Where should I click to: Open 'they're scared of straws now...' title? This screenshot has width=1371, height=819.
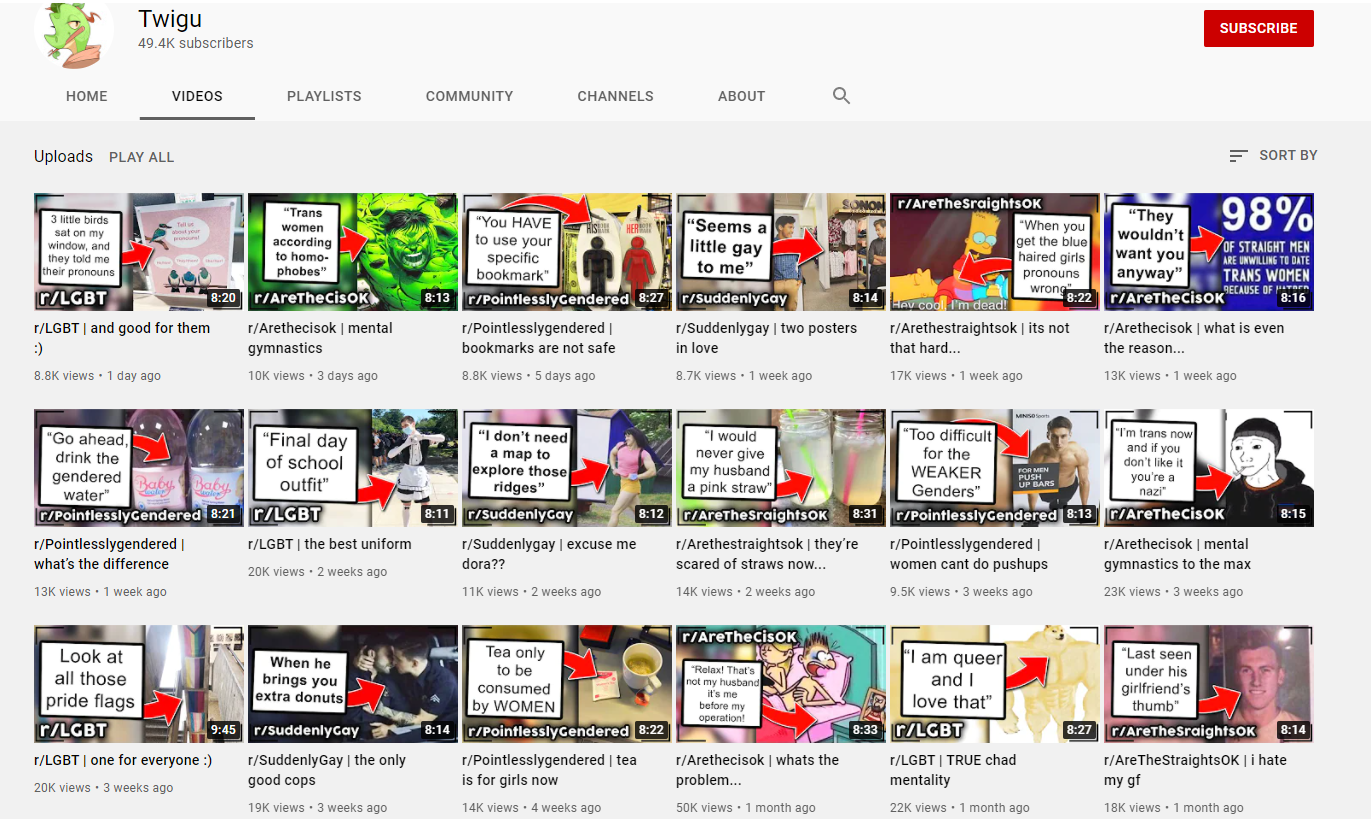pos(767,554)
